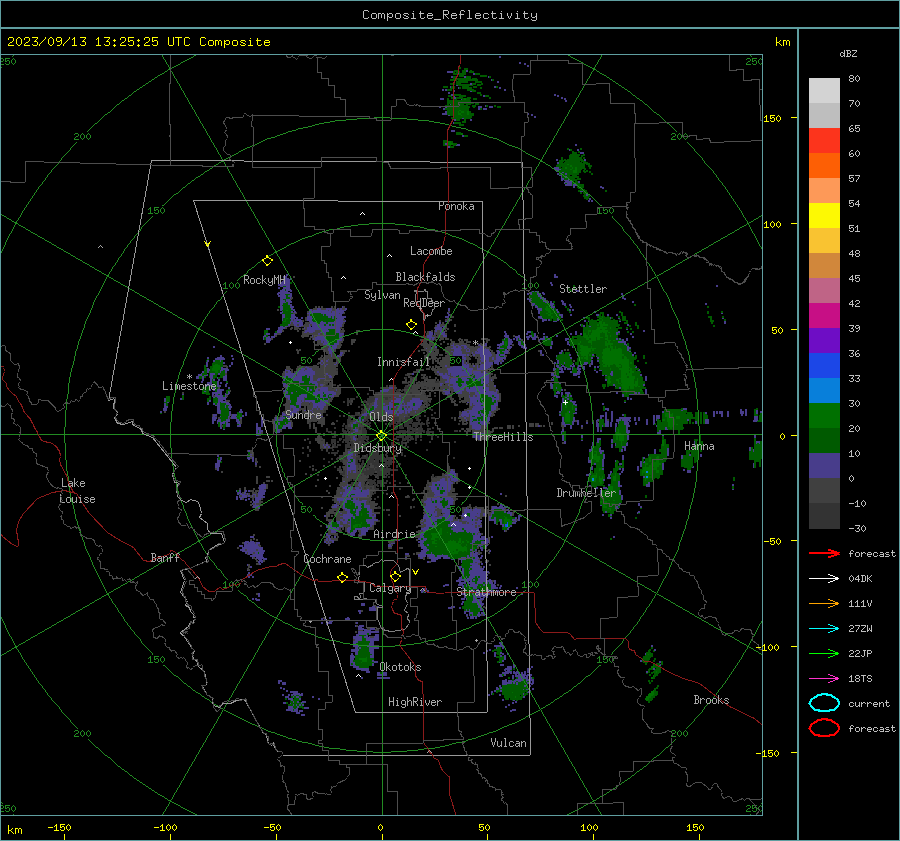900x841 pixels.
Task: Click the 18TS legend label
Action: click(860, 679)
